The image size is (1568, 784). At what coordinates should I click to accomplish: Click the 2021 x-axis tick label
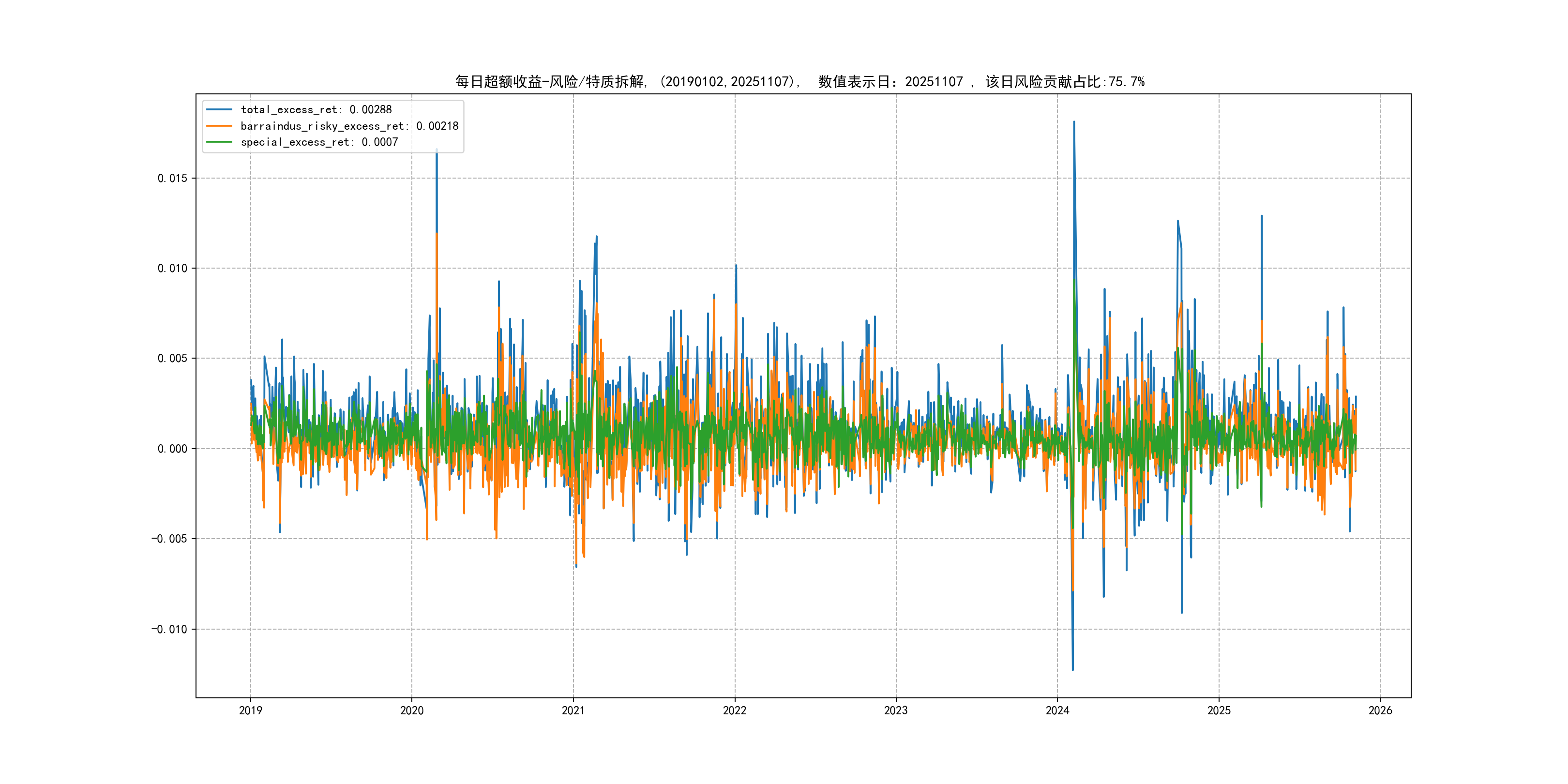point(573,710)
